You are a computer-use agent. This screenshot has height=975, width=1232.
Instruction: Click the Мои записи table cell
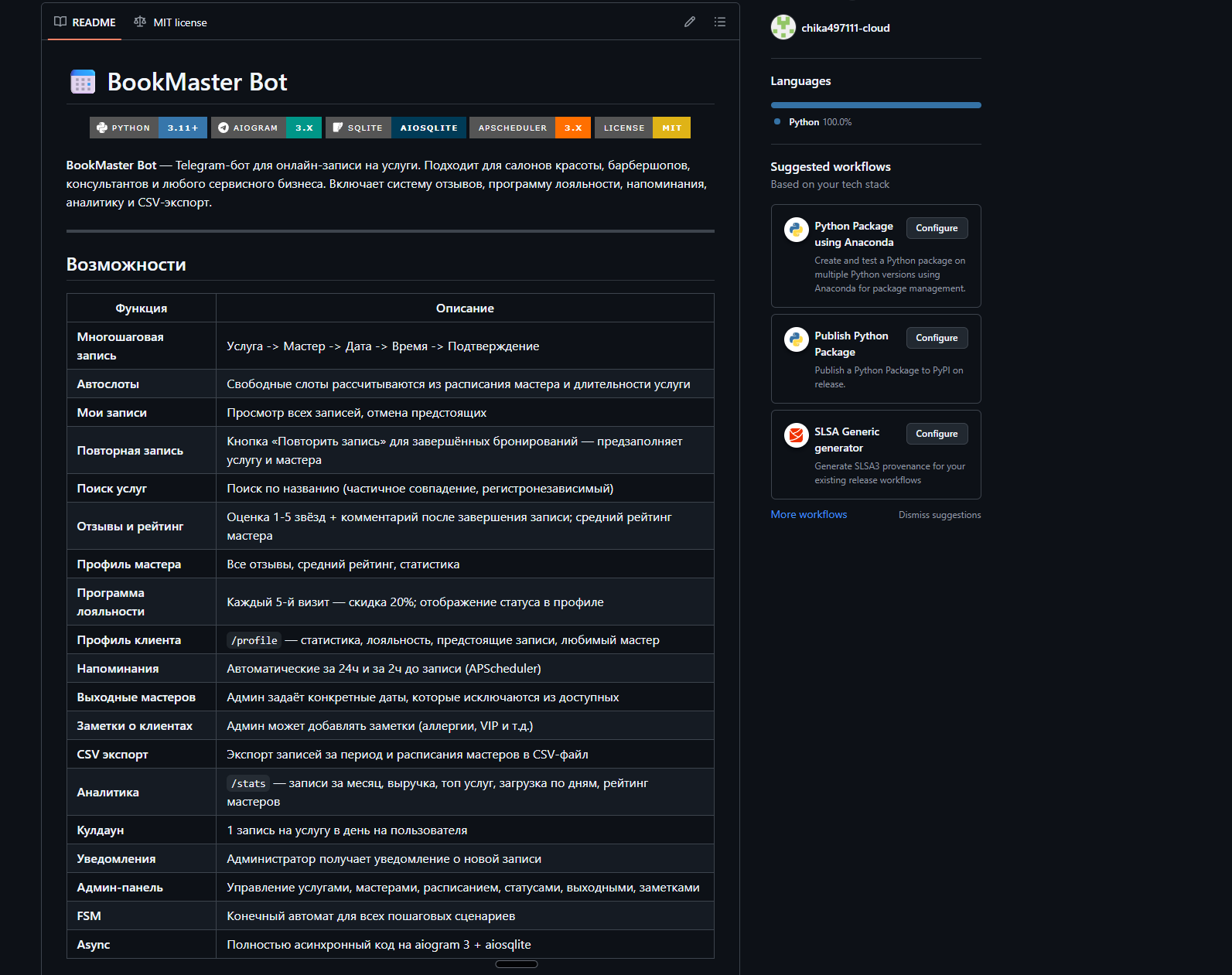coord(142,412)
